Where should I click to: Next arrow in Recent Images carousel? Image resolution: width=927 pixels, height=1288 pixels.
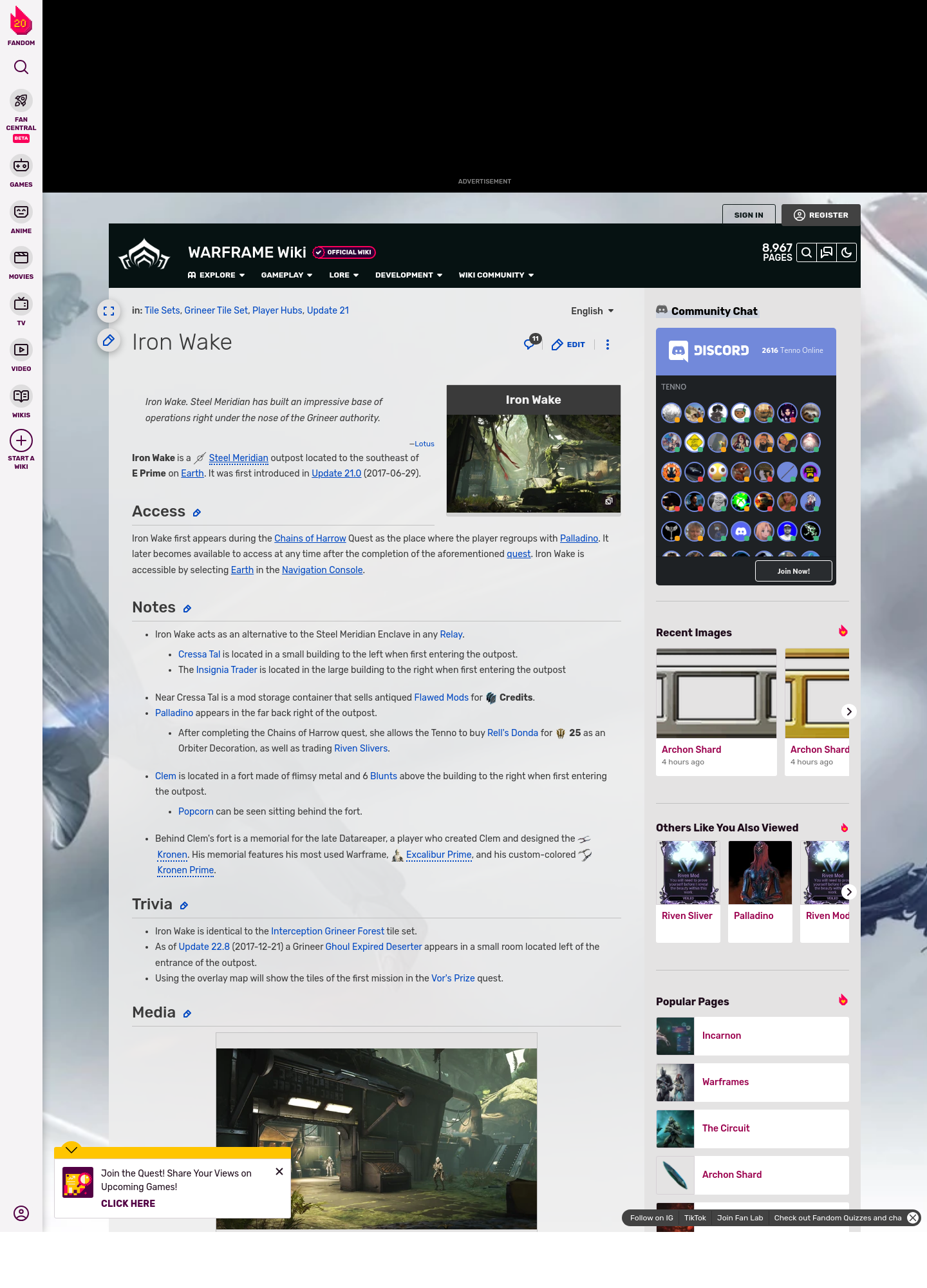click(849, 712)
